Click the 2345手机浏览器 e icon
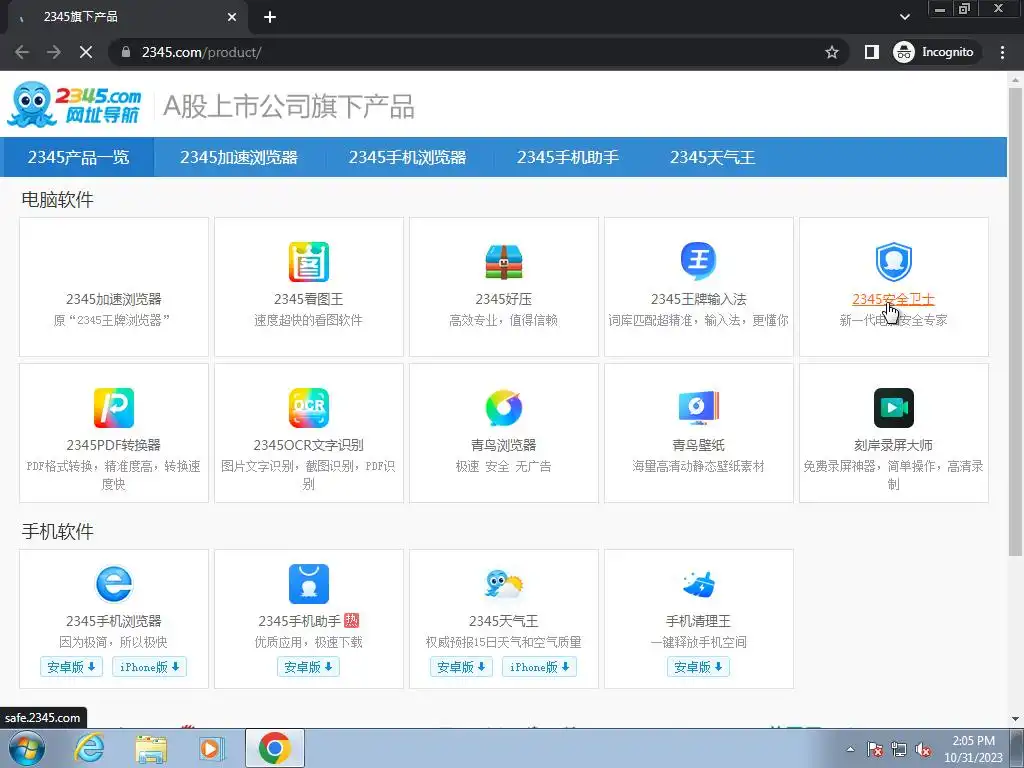 pyautogui.click(x=114, y=583)
